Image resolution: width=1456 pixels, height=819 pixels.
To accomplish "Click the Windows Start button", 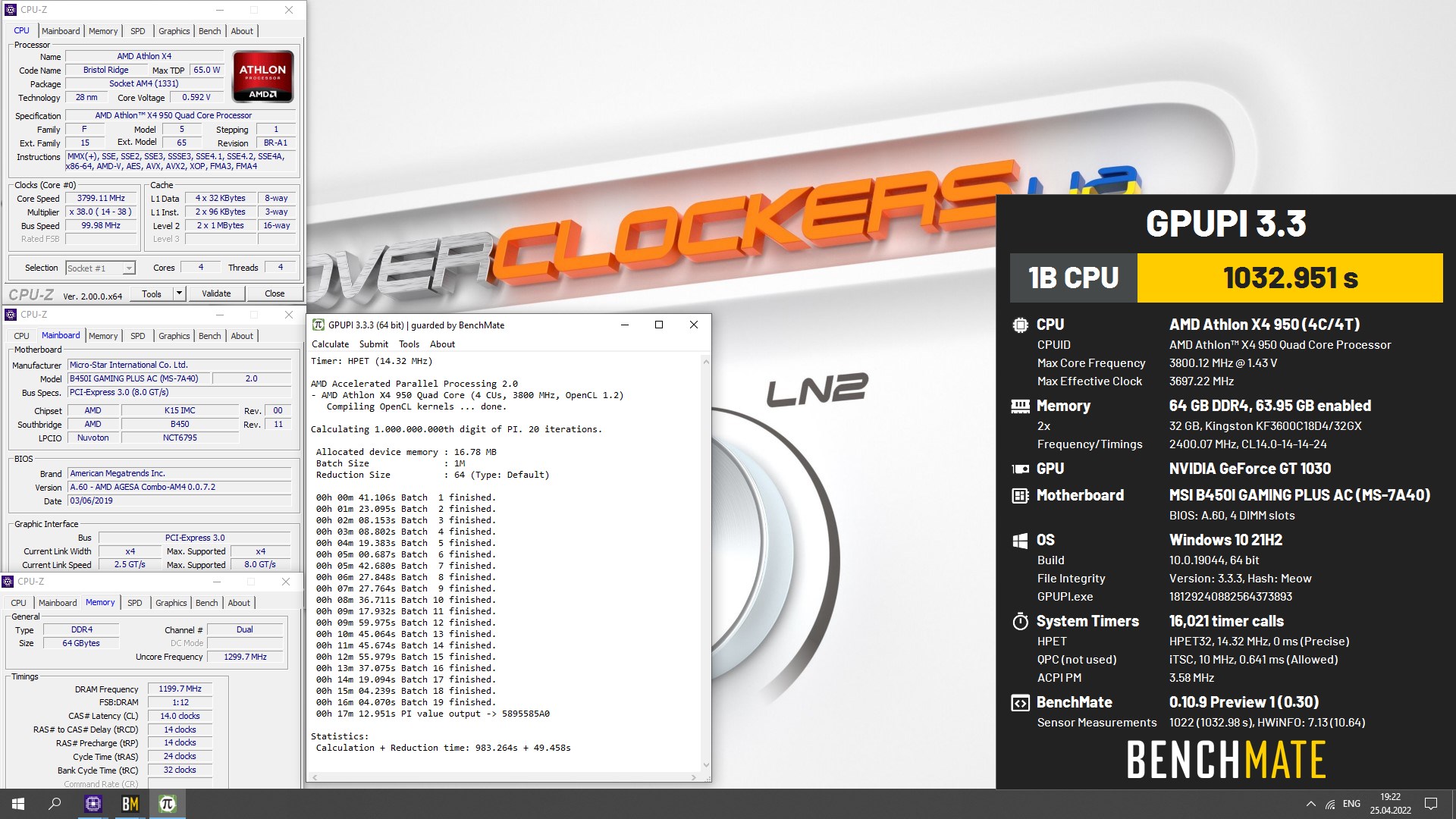I will point(18,804).
